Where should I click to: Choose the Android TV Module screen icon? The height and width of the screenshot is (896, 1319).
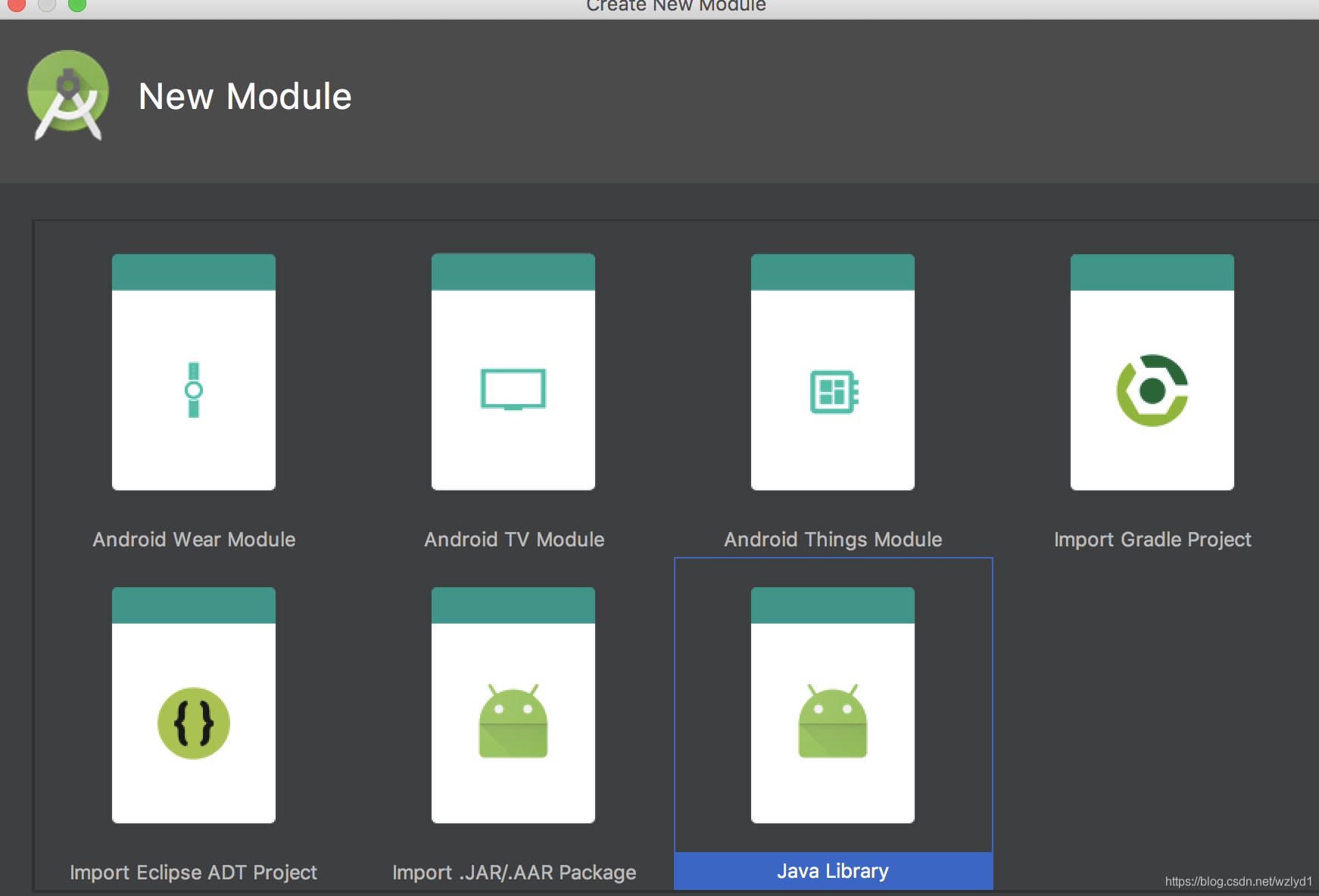[x=513, y=390]
